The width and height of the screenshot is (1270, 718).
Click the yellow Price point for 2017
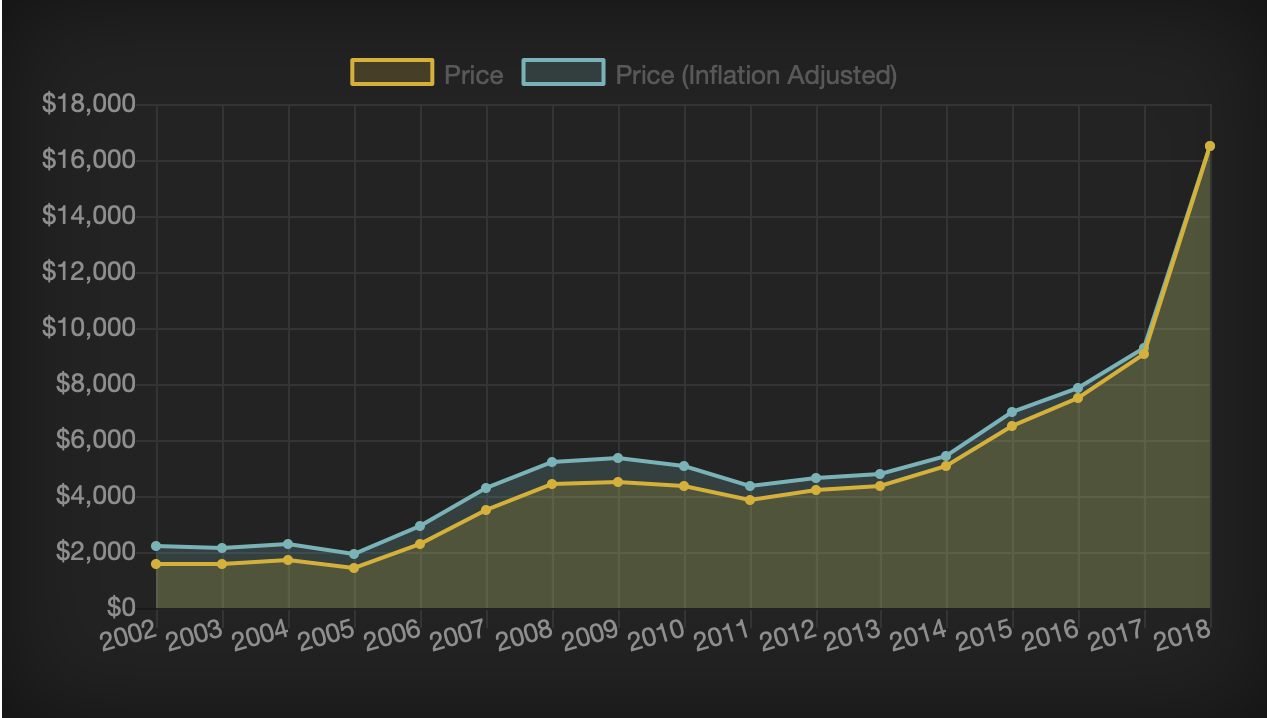[1144, 354]
